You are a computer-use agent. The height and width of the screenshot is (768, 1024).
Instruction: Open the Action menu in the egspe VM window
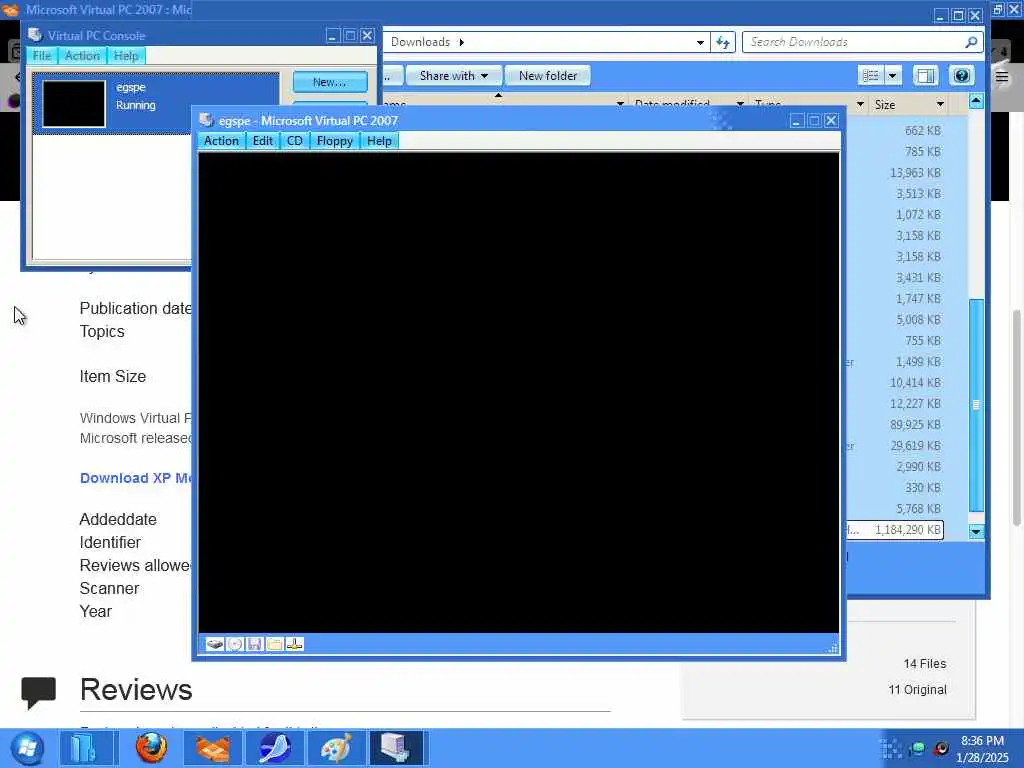click(221, 141)
